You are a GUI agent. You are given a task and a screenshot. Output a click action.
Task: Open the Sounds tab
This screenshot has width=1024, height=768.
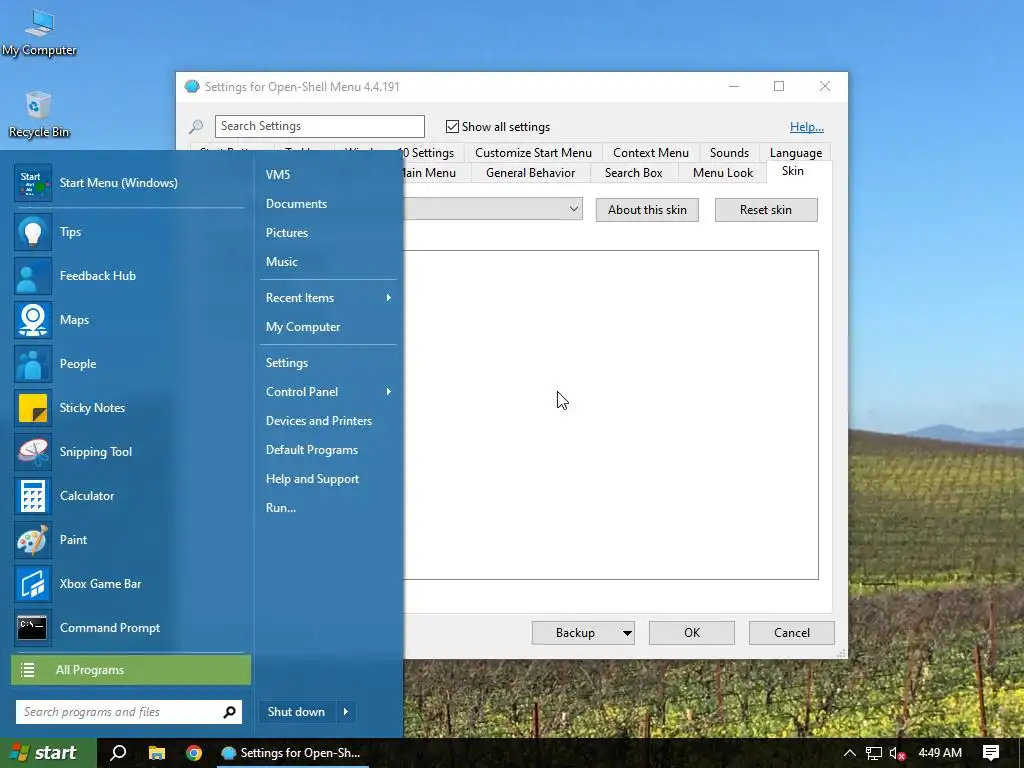click(x=729, y=152)
